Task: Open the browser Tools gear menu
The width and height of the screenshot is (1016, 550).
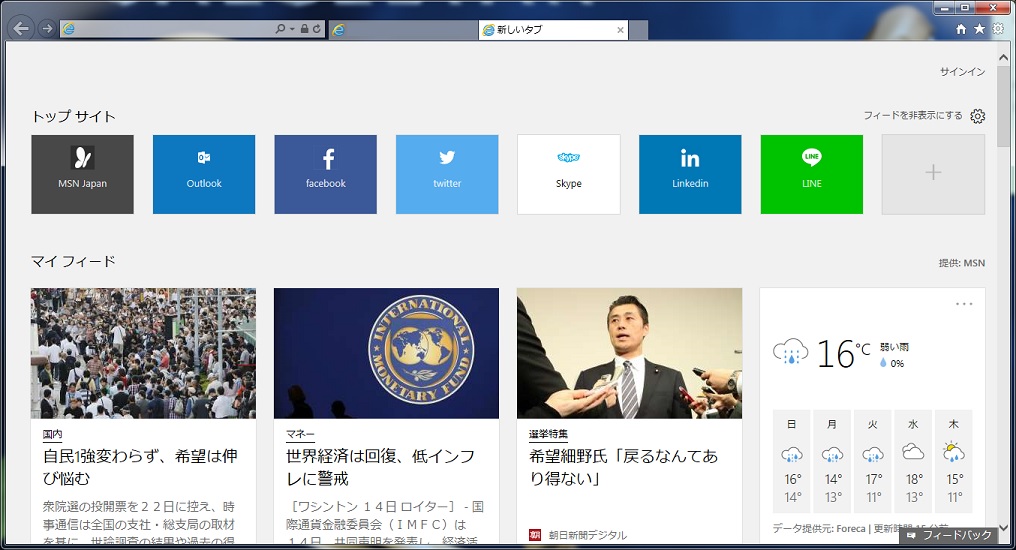Action: [998, 29]
